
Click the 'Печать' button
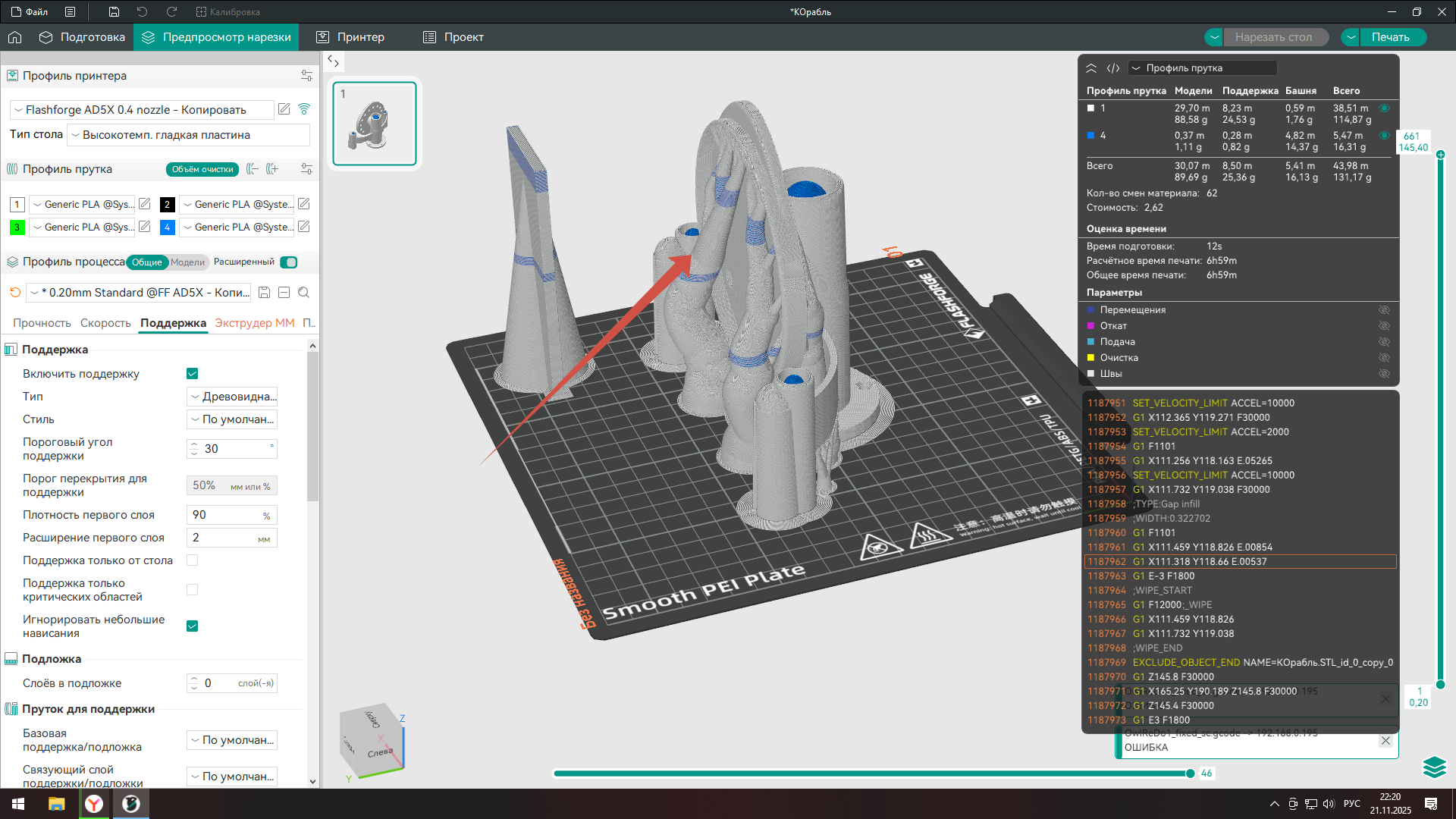[x=1390, y=37]
